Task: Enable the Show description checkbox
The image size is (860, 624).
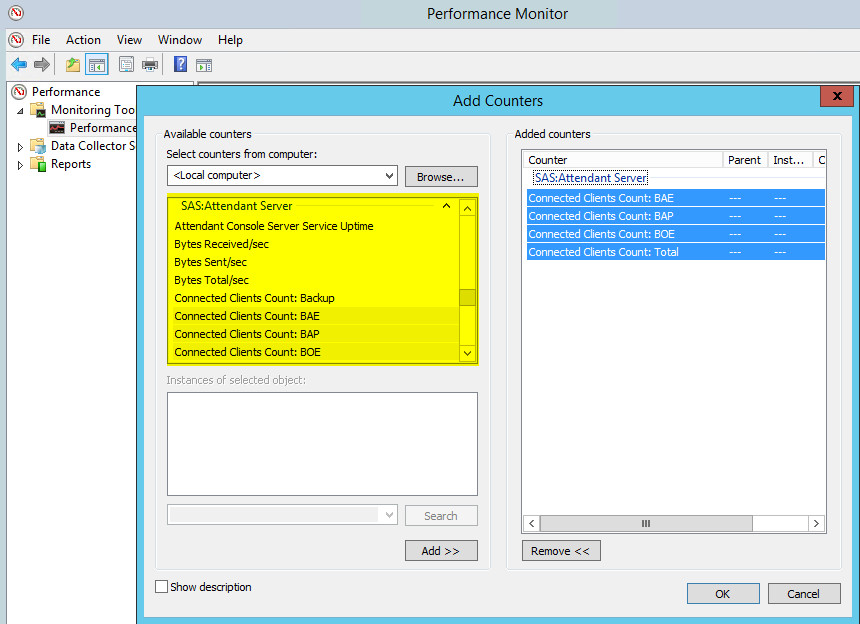Action: point(162,587)
